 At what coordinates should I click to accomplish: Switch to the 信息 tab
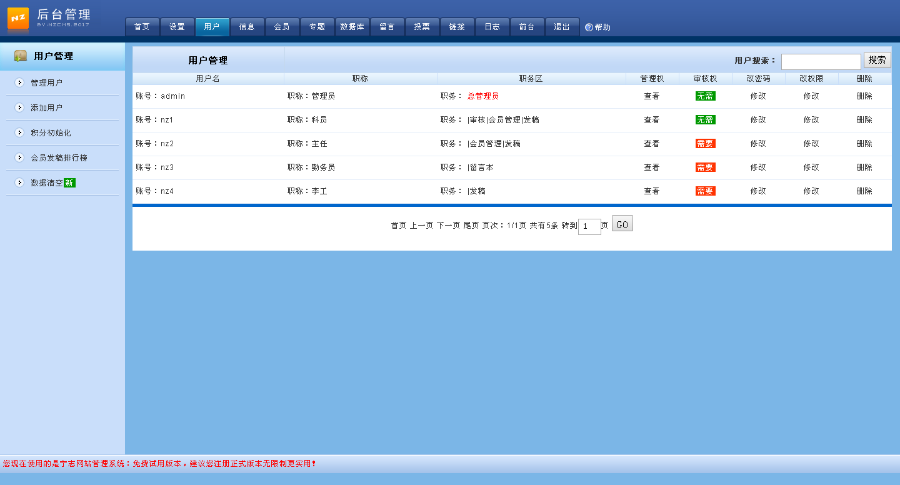247,27
